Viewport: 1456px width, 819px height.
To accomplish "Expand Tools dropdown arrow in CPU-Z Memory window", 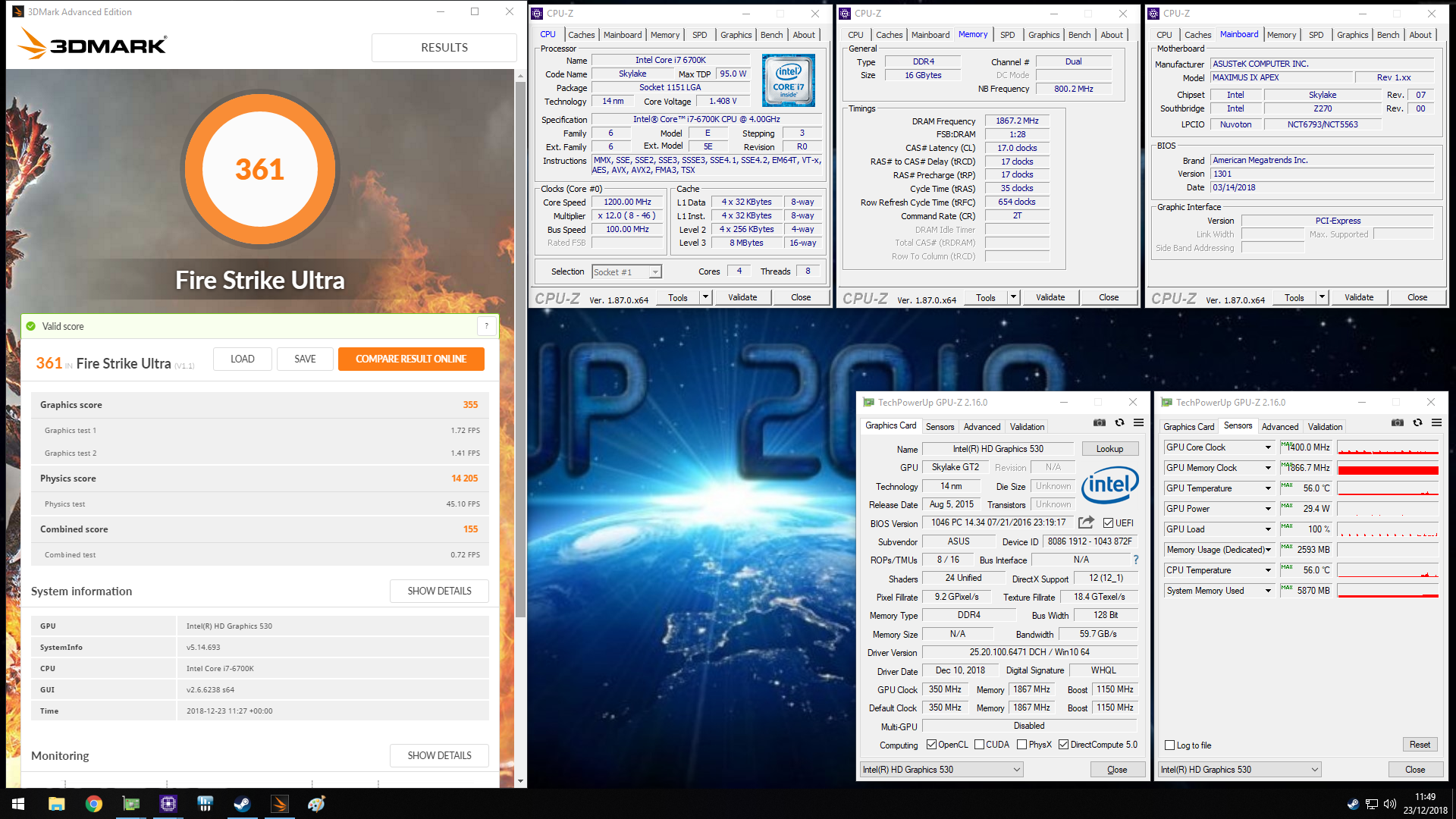I will [1013, 297].
